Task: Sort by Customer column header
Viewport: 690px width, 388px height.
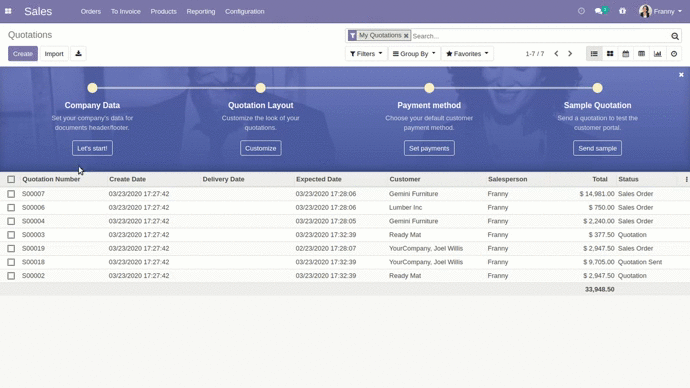Action: coord(405,179)
